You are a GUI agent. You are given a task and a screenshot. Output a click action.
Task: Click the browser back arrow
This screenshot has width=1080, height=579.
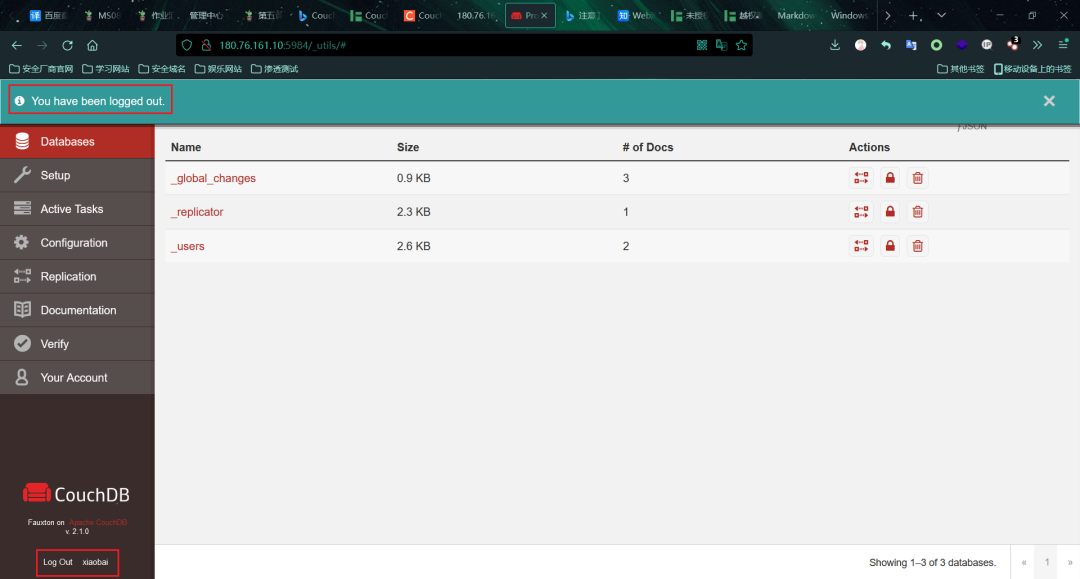[x=17, y=45]
